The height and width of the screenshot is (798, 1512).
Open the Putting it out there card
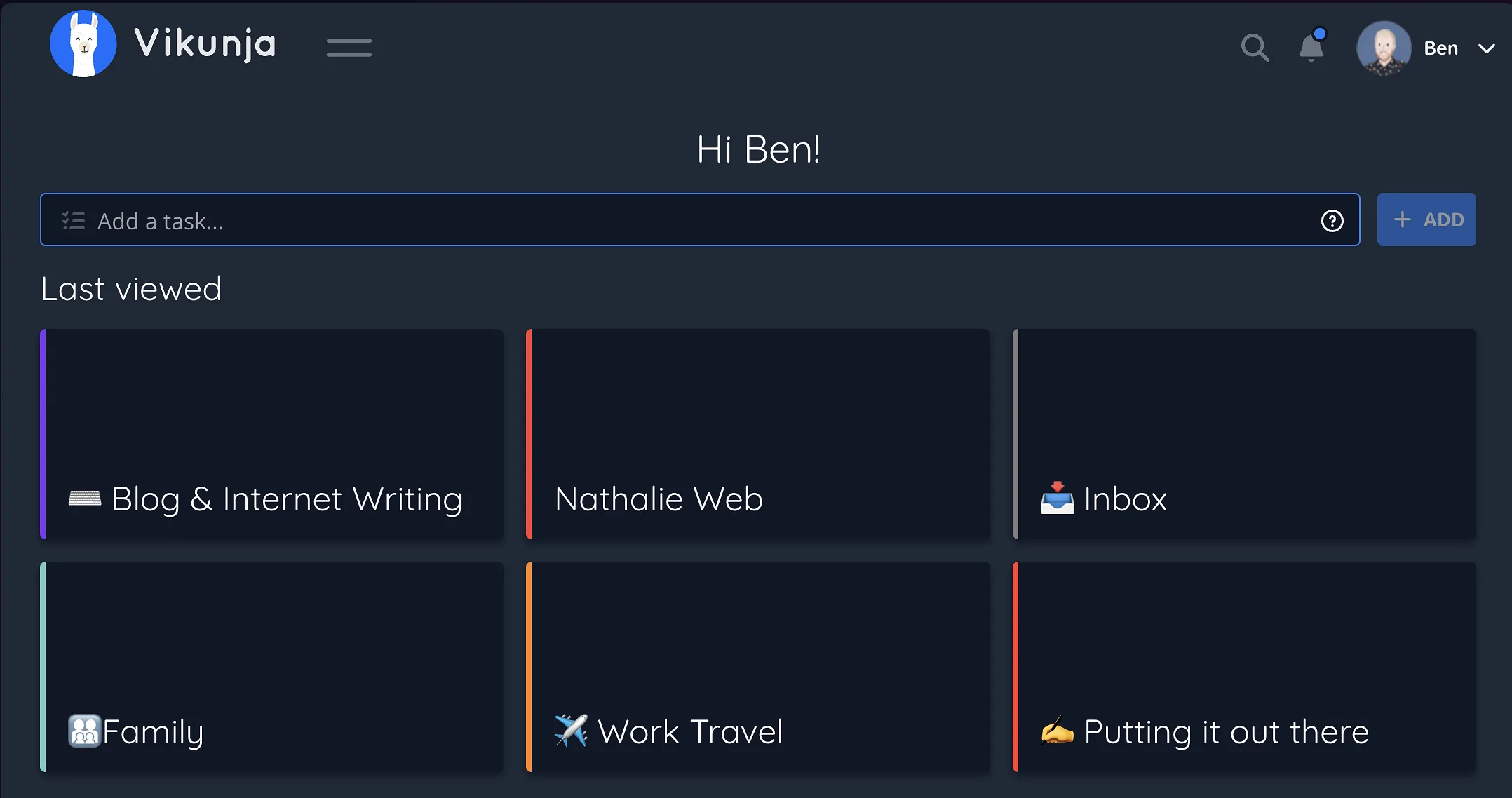1245,667
